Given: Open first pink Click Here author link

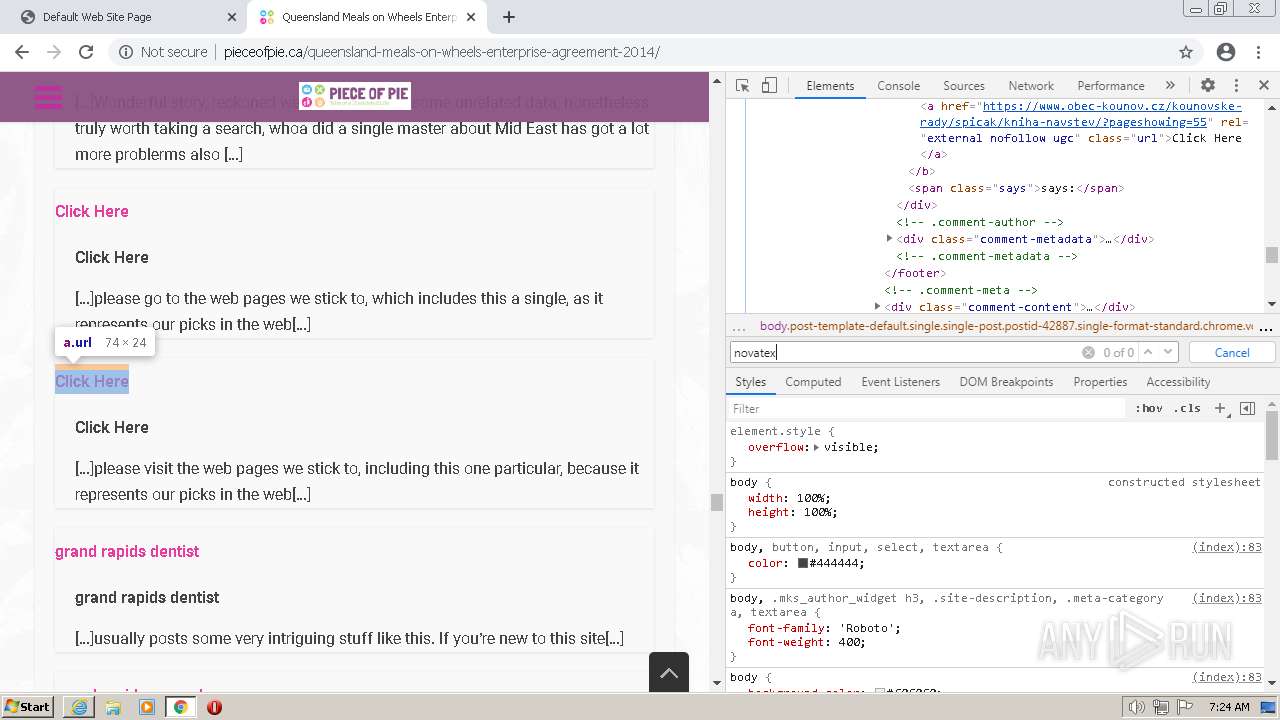Looking at the screenshot, I should (92, 211).
